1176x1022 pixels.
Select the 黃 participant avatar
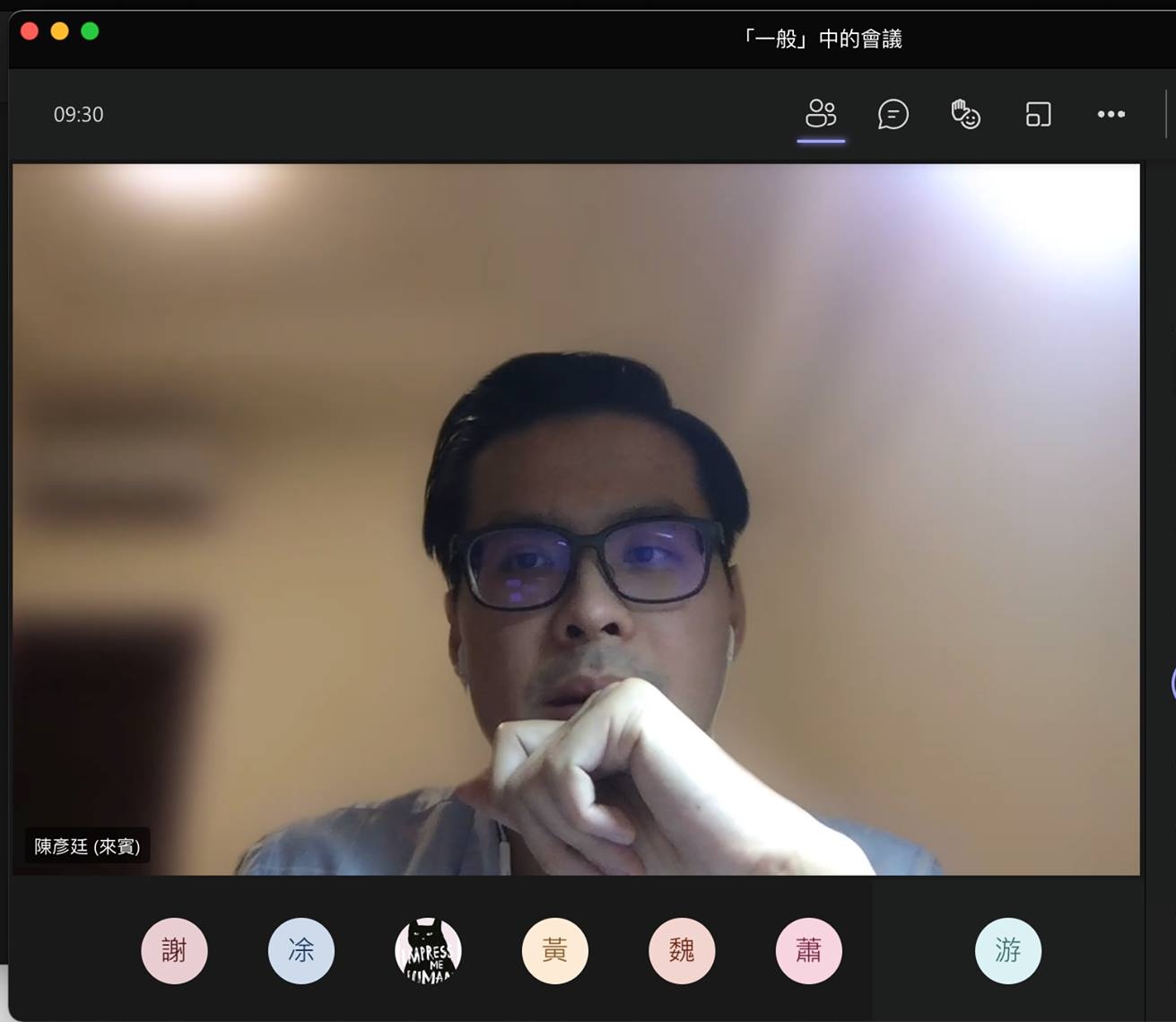pyautogui.click(x=555, y=950)
